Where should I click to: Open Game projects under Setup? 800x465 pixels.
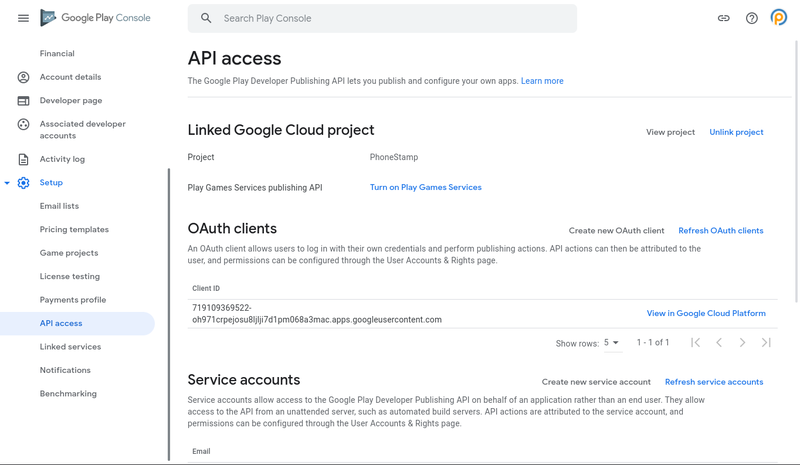click(x=69, y=253)
